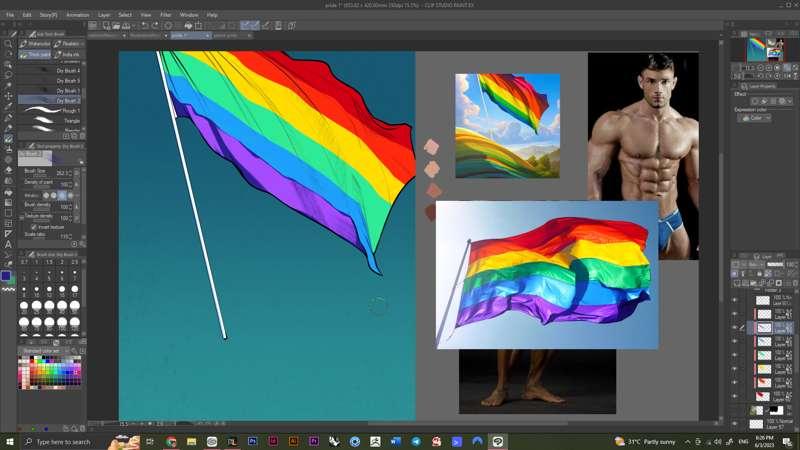800x450 pixels.
Task: Select the Eraser tool in the tool palette
Action: click(x=8, y=170)
